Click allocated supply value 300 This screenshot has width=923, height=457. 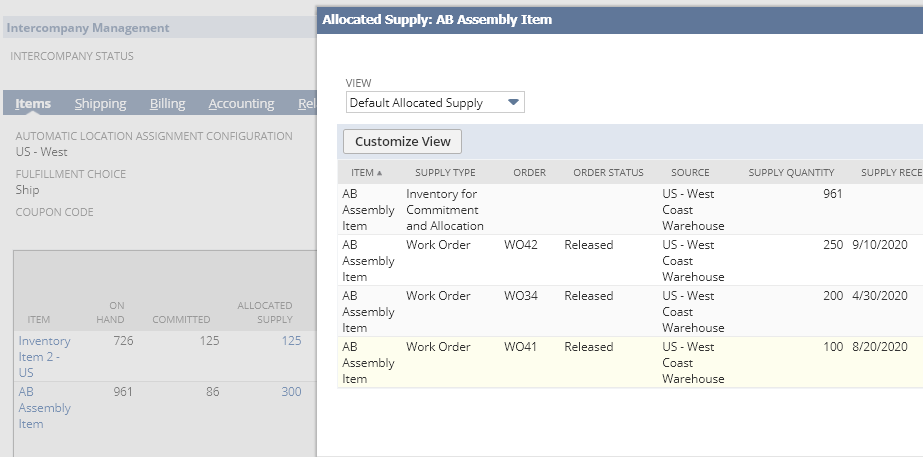tap(291, 392)
